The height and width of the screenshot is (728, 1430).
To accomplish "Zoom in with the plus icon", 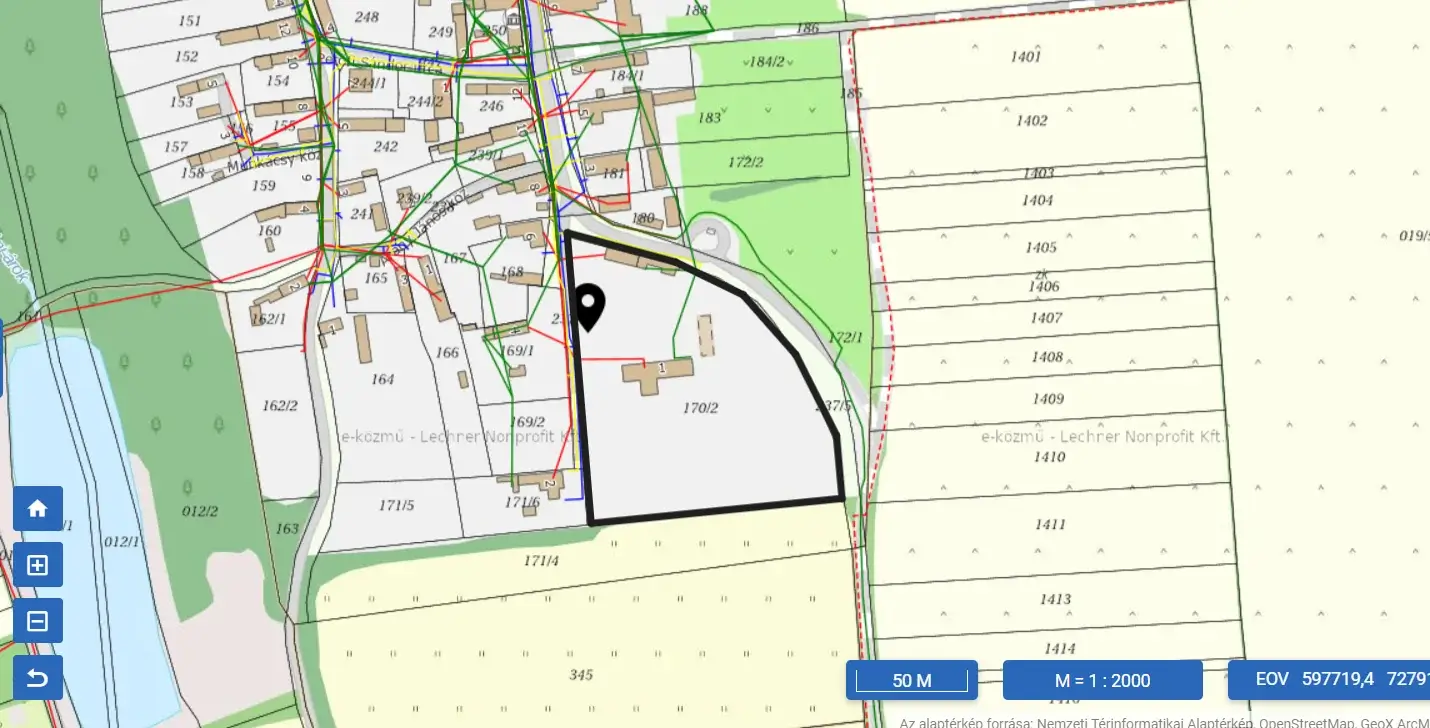I will click(x=38, y=565).
